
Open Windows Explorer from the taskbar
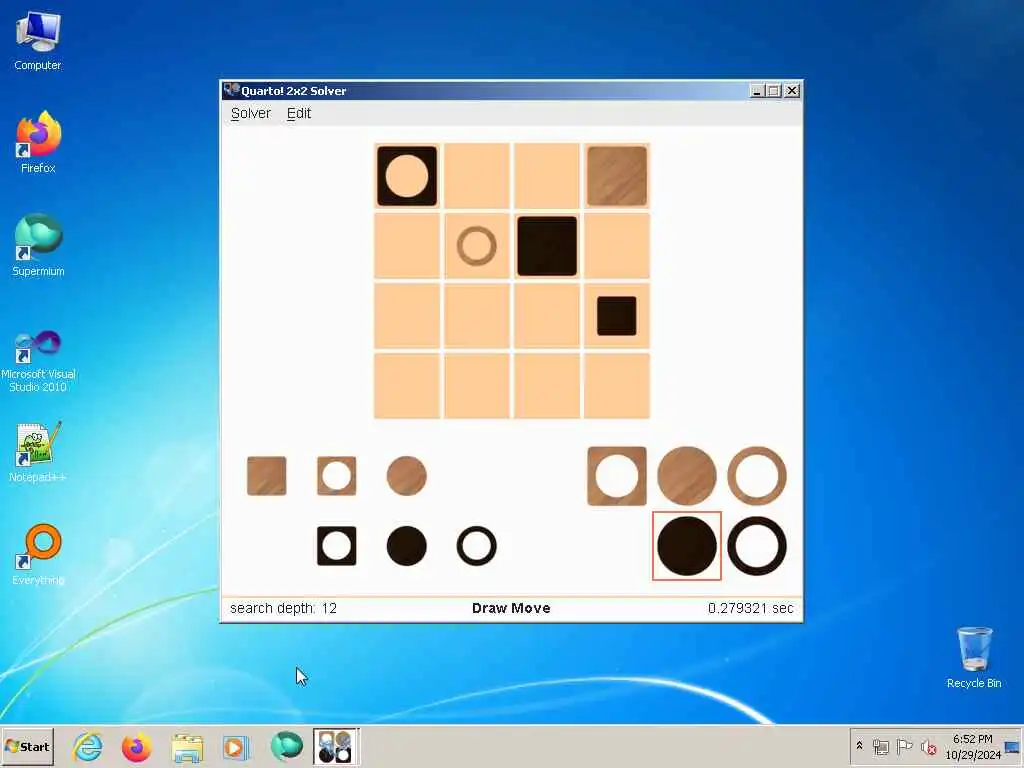point(187,747)
